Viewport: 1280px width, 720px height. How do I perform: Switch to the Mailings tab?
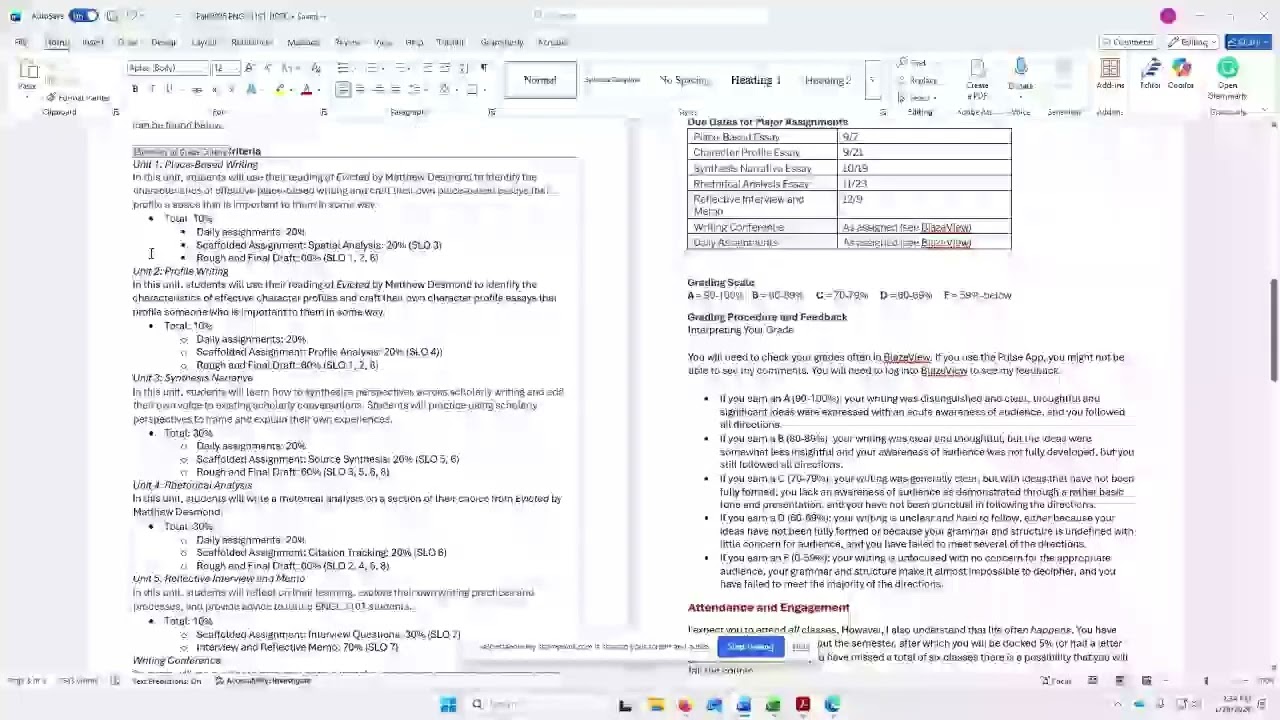(x=303, y=42)
